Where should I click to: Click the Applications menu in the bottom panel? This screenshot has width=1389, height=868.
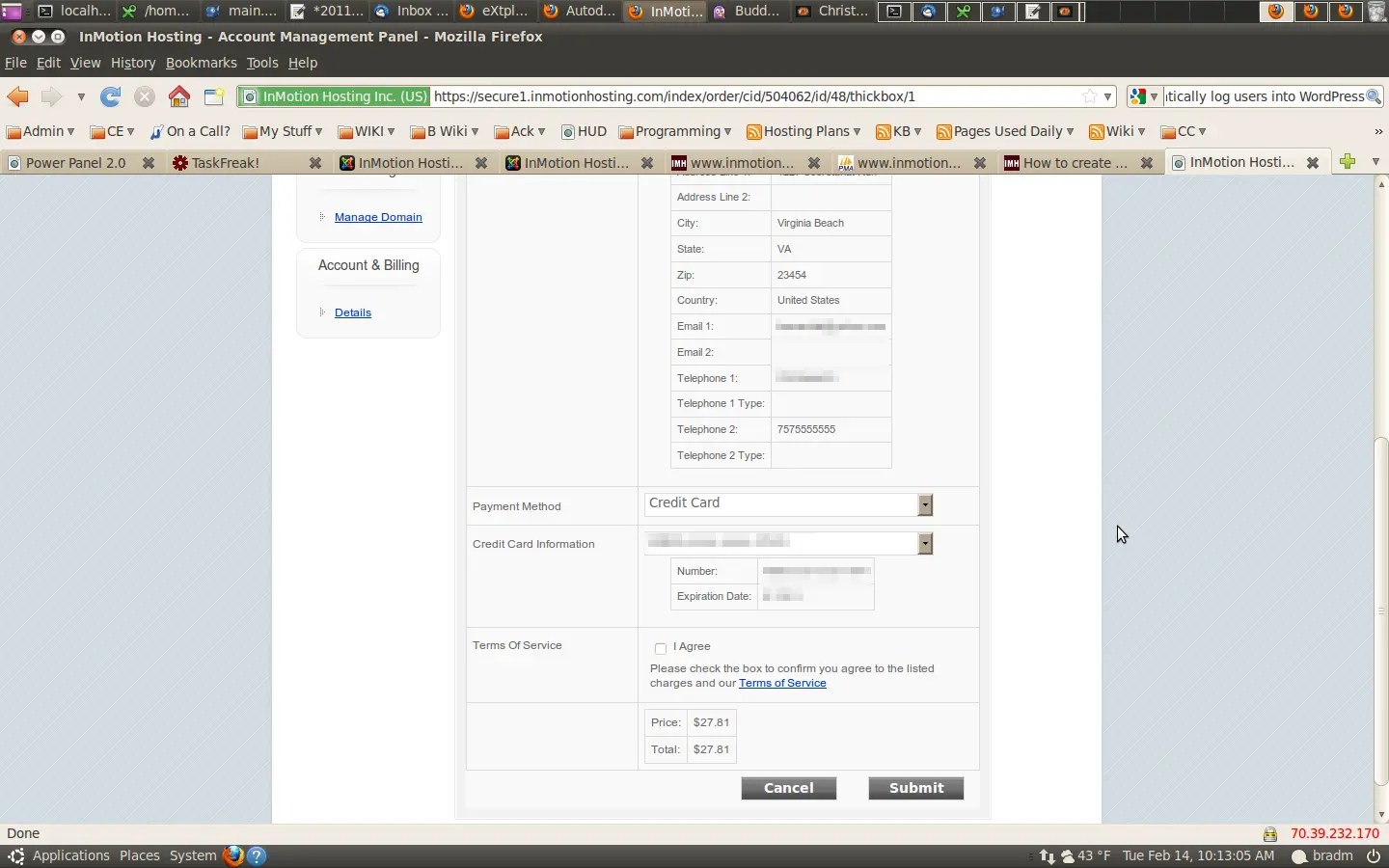point(70,855)
